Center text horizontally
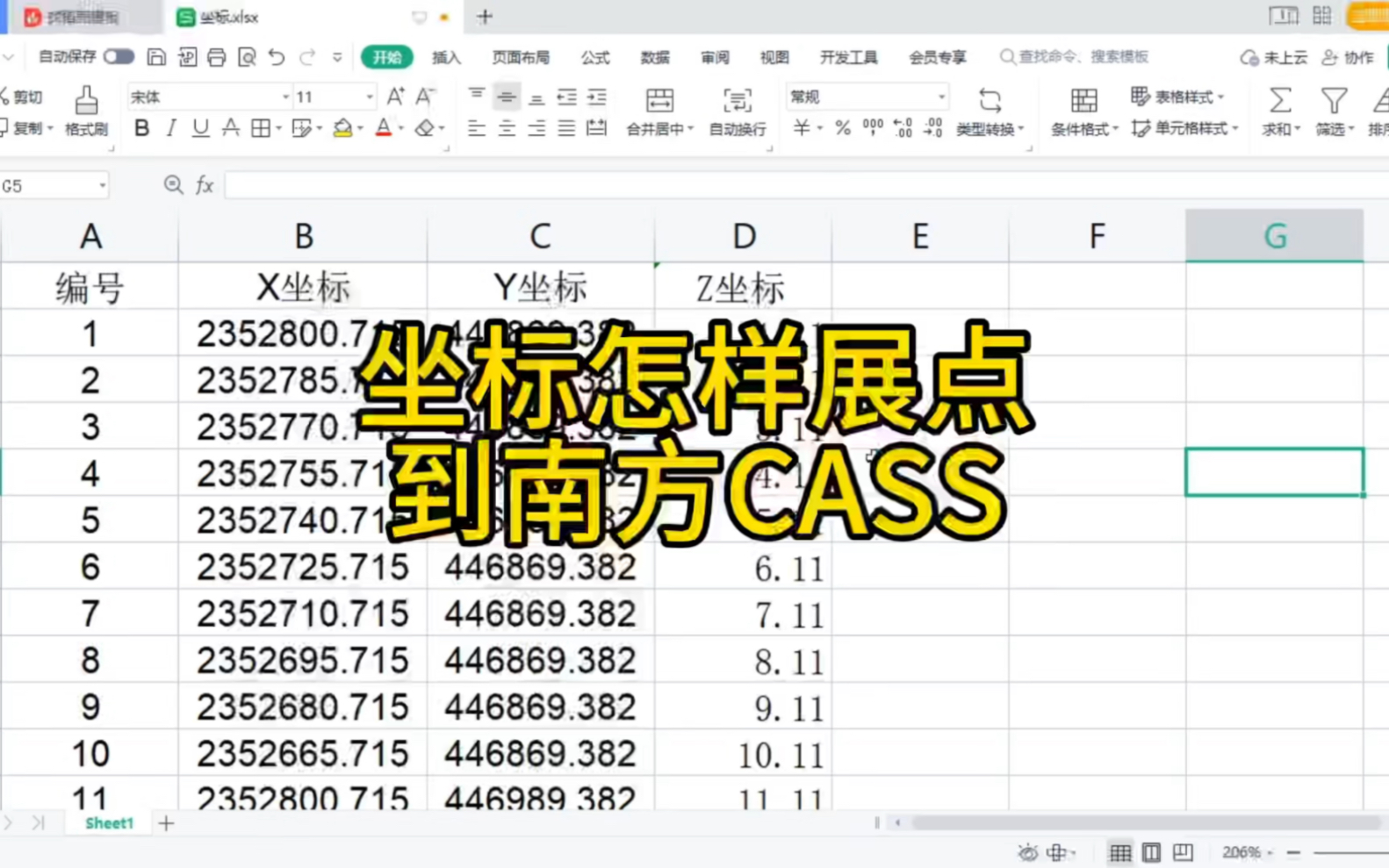This screenshot has width=1389, height=868. 507,128
